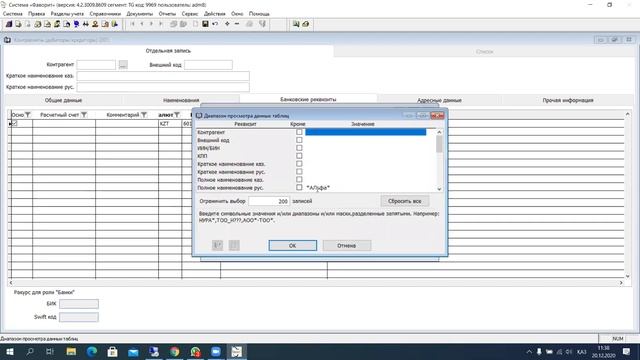The image size is (640, 360).
Task: Tick Кроме checkbox for Краткое наименование каз.
Action: pos(299,164)
